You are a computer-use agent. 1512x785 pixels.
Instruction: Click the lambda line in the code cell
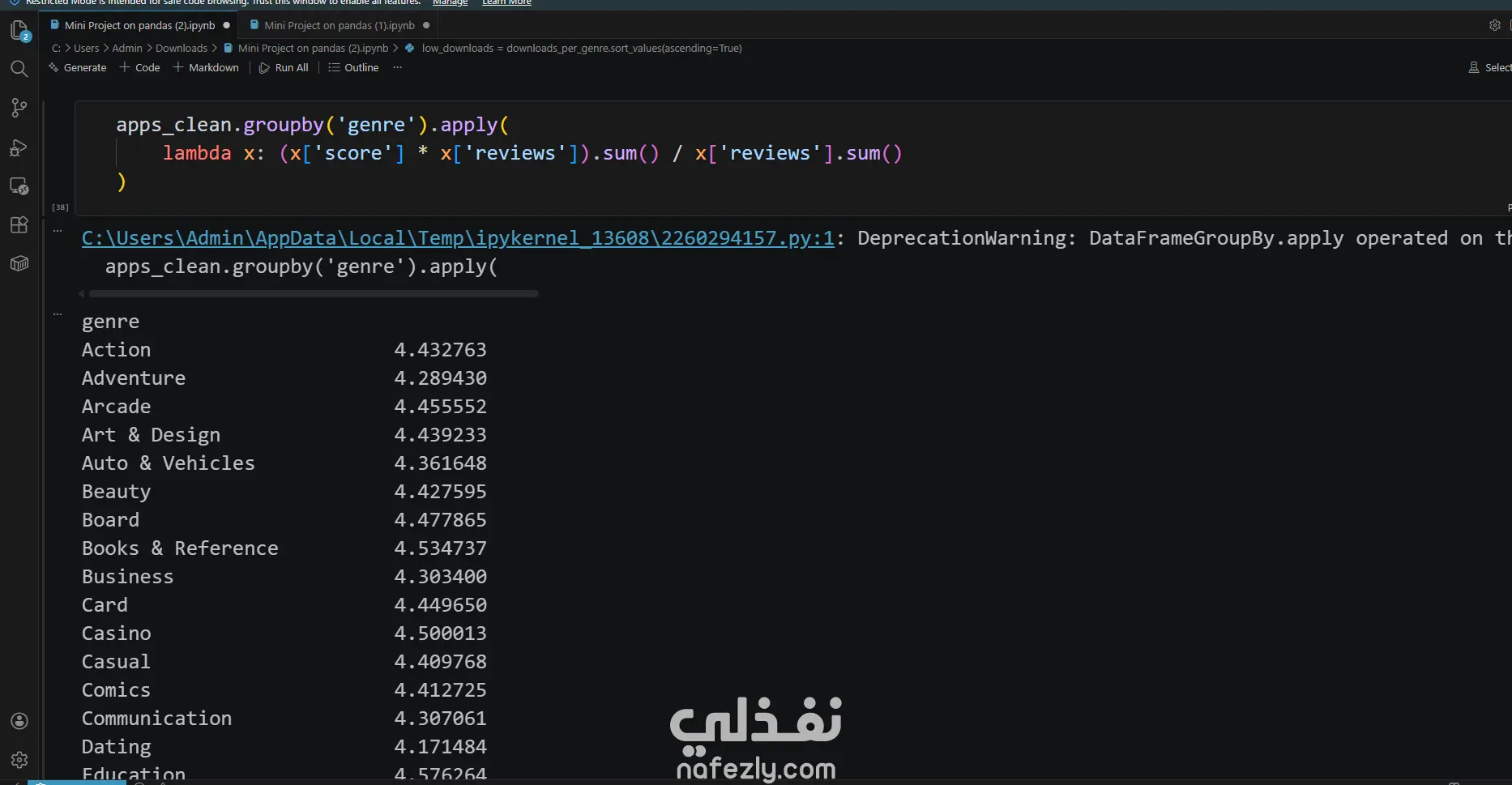pos(532,153)
